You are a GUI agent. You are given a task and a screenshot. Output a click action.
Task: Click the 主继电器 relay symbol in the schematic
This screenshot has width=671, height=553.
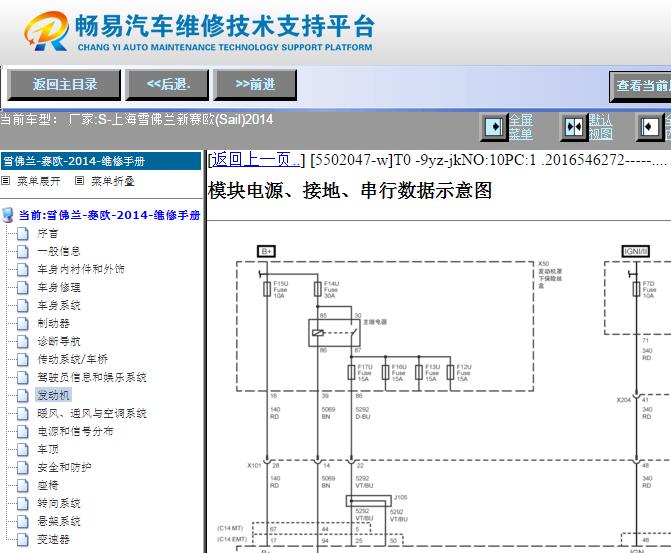coord(334,333)
